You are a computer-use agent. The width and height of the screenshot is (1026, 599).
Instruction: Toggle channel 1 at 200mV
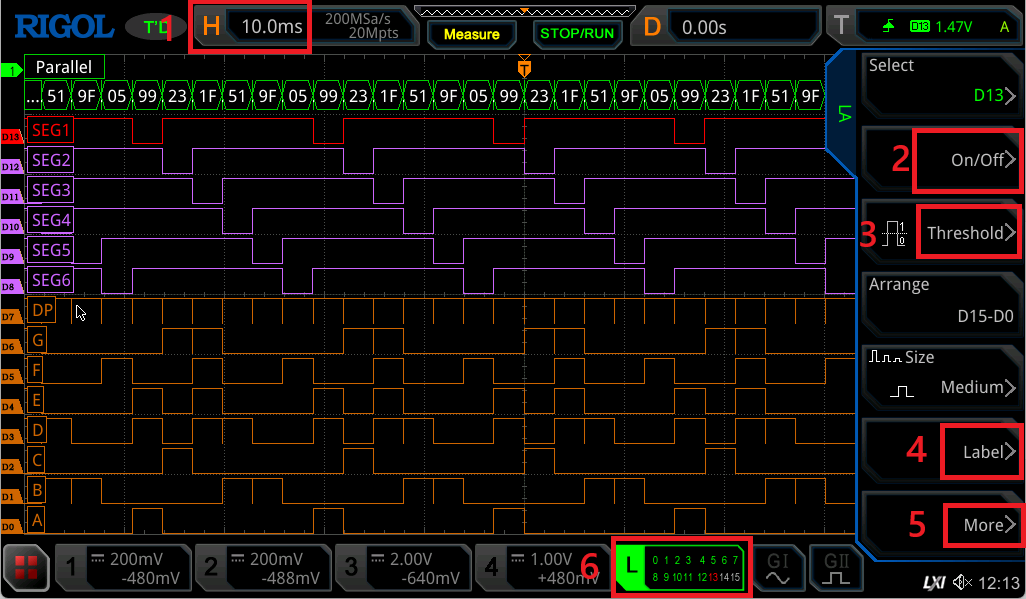(x=121, y=567)
